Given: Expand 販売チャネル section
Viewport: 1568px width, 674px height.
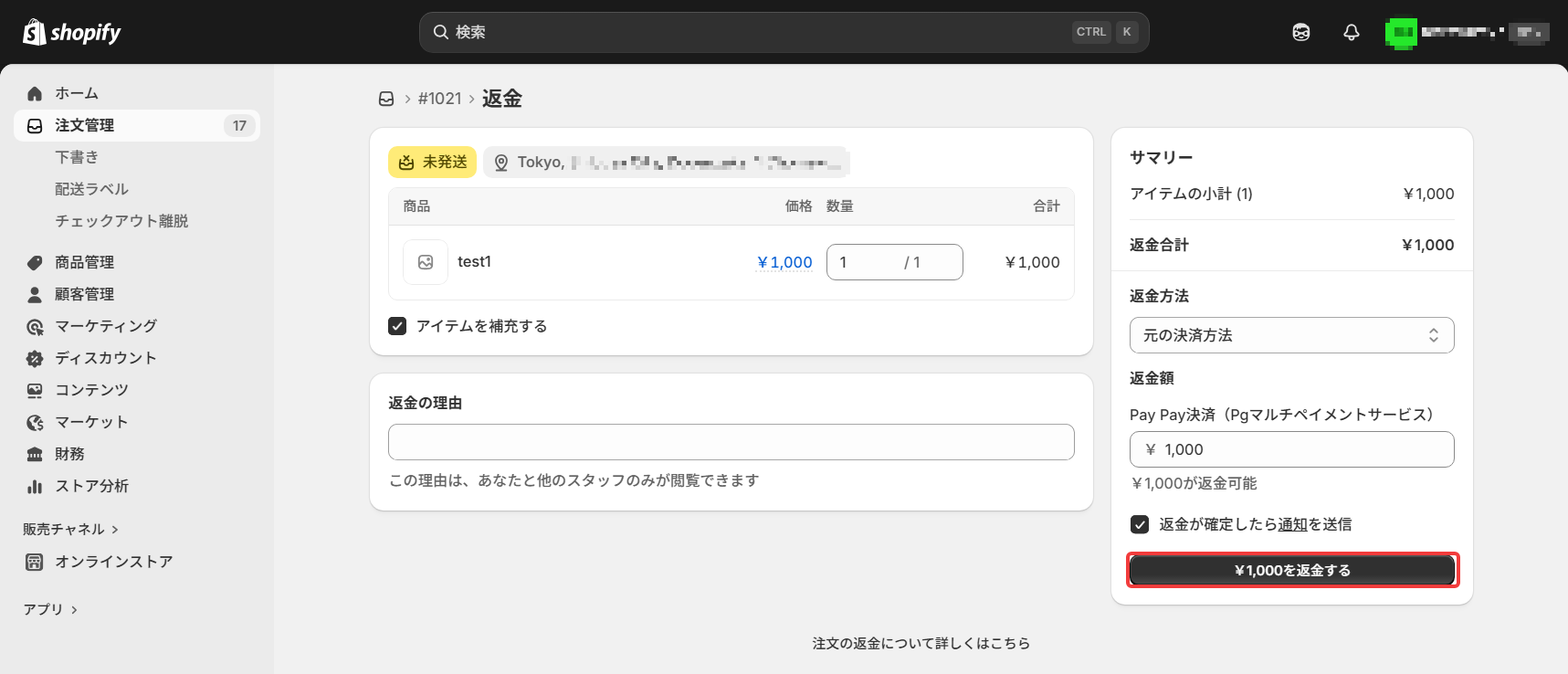Looking at the screenshot, I should [x=70, y=529].
